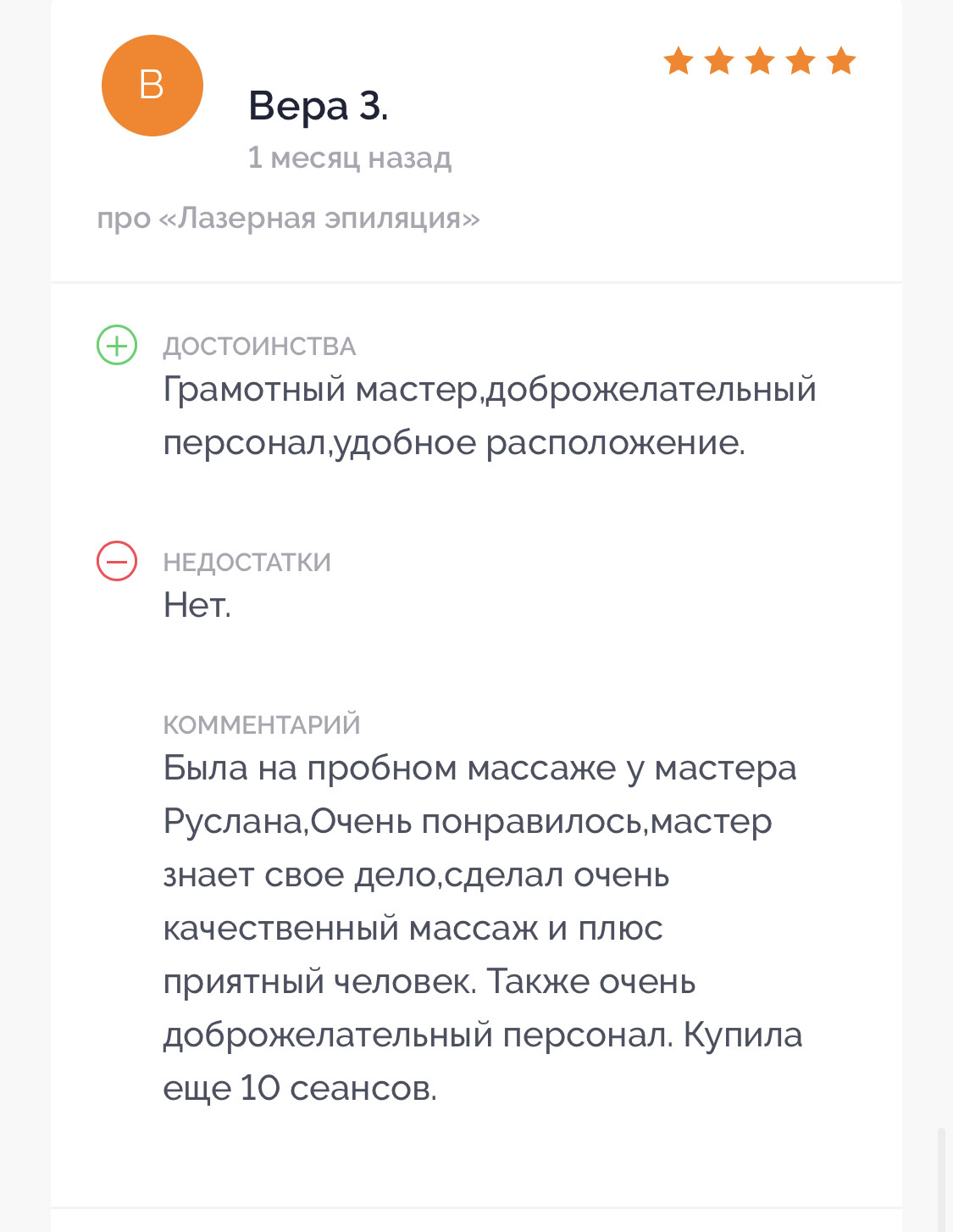The width and height of the screenshot is (953, 1232).
Task: Select the second rating star
Action: click(x=719, y=61)
